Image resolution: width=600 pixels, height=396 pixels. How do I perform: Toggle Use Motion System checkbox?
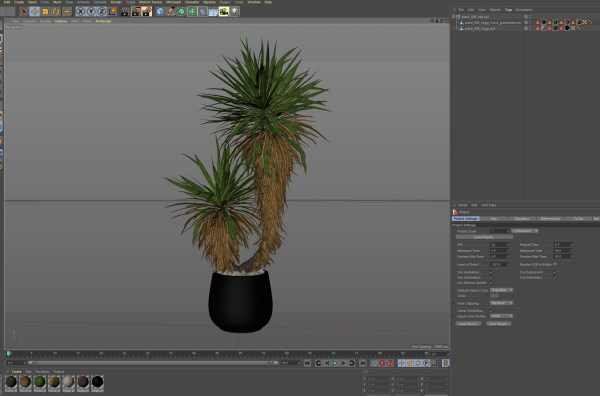pyautogui.click(x=492, y=283)
